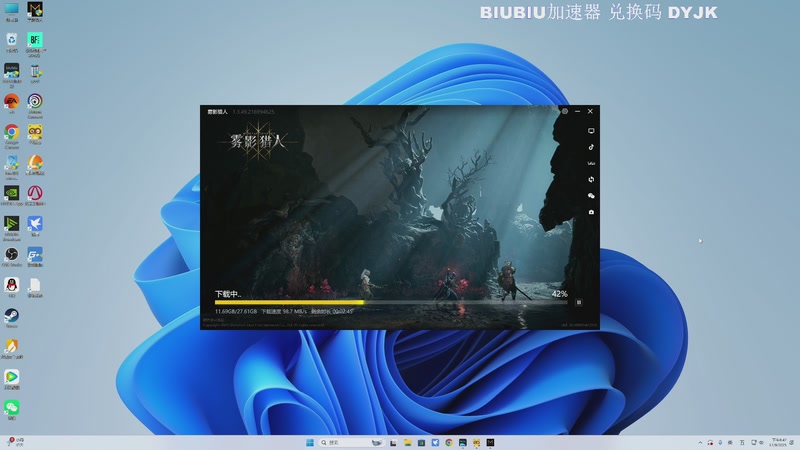800x450 pixels.
Task: Open launcher settings gear icon
Action: tap(565, 111)
